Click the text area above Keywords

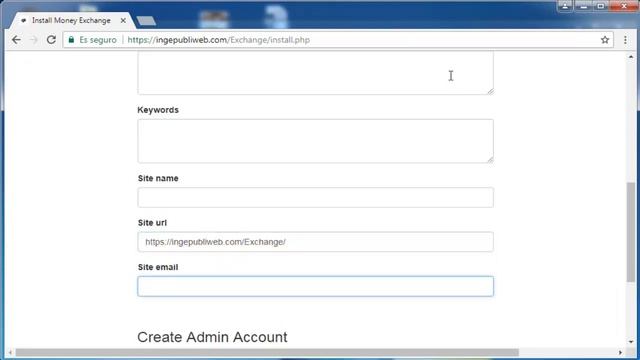[316, 73]
